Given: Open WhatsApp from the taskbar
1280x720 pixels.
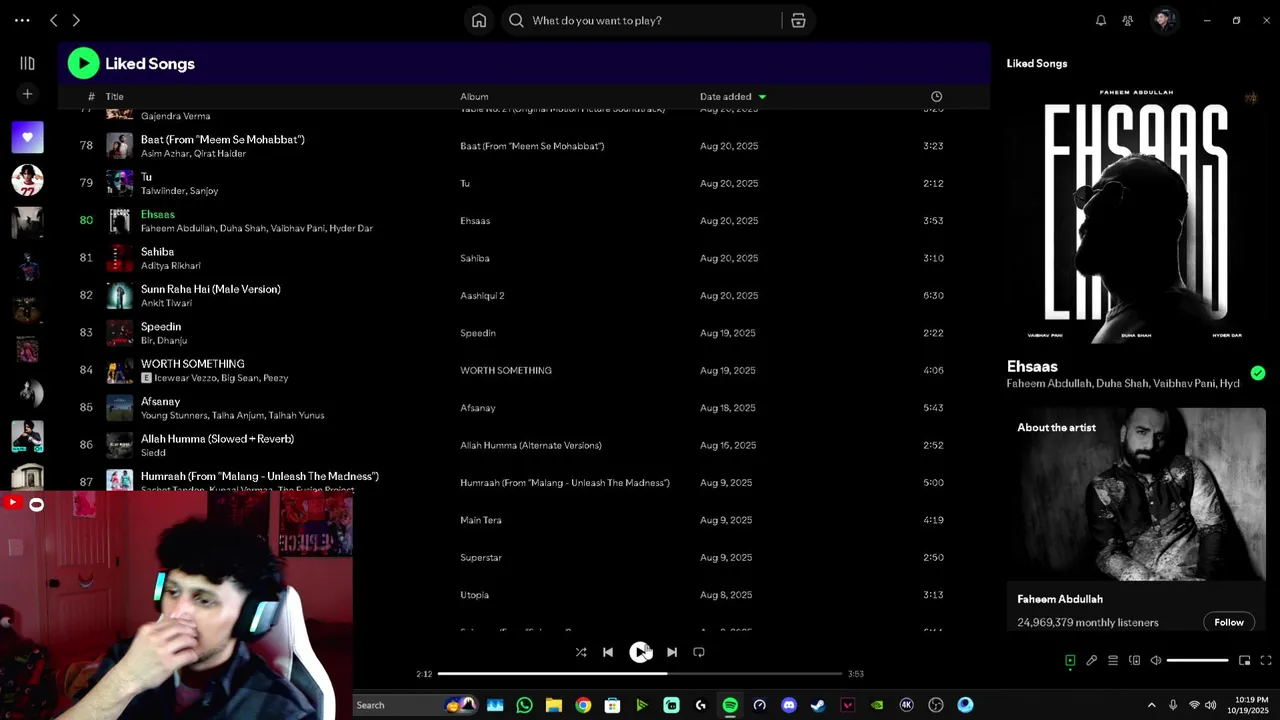Looking at the screenshot, I should [524, 705].
